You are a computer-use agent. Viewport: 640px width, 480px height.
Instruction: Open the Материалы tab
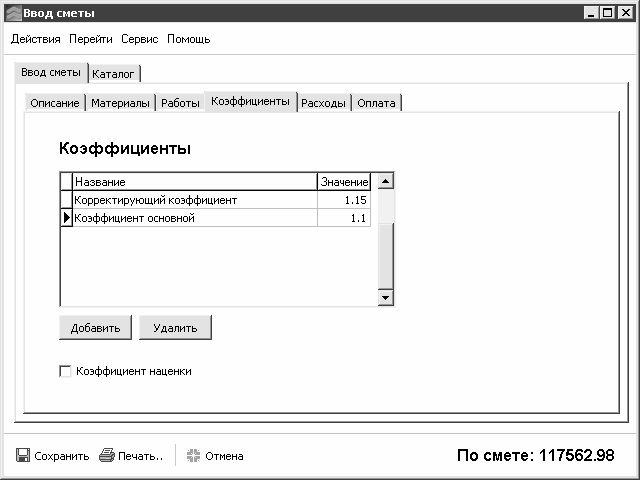point(120,103)
